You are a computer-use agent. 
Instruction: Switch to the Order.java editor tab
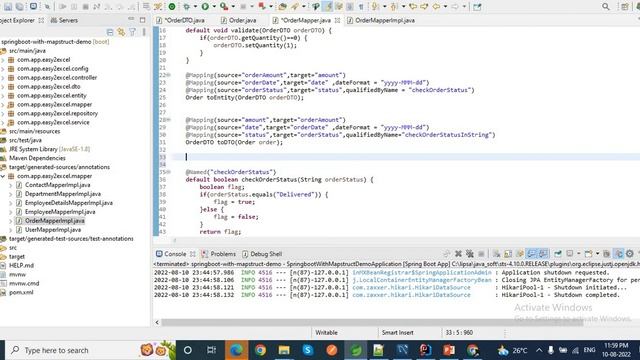pyautogui.click(x=238, y=20)
